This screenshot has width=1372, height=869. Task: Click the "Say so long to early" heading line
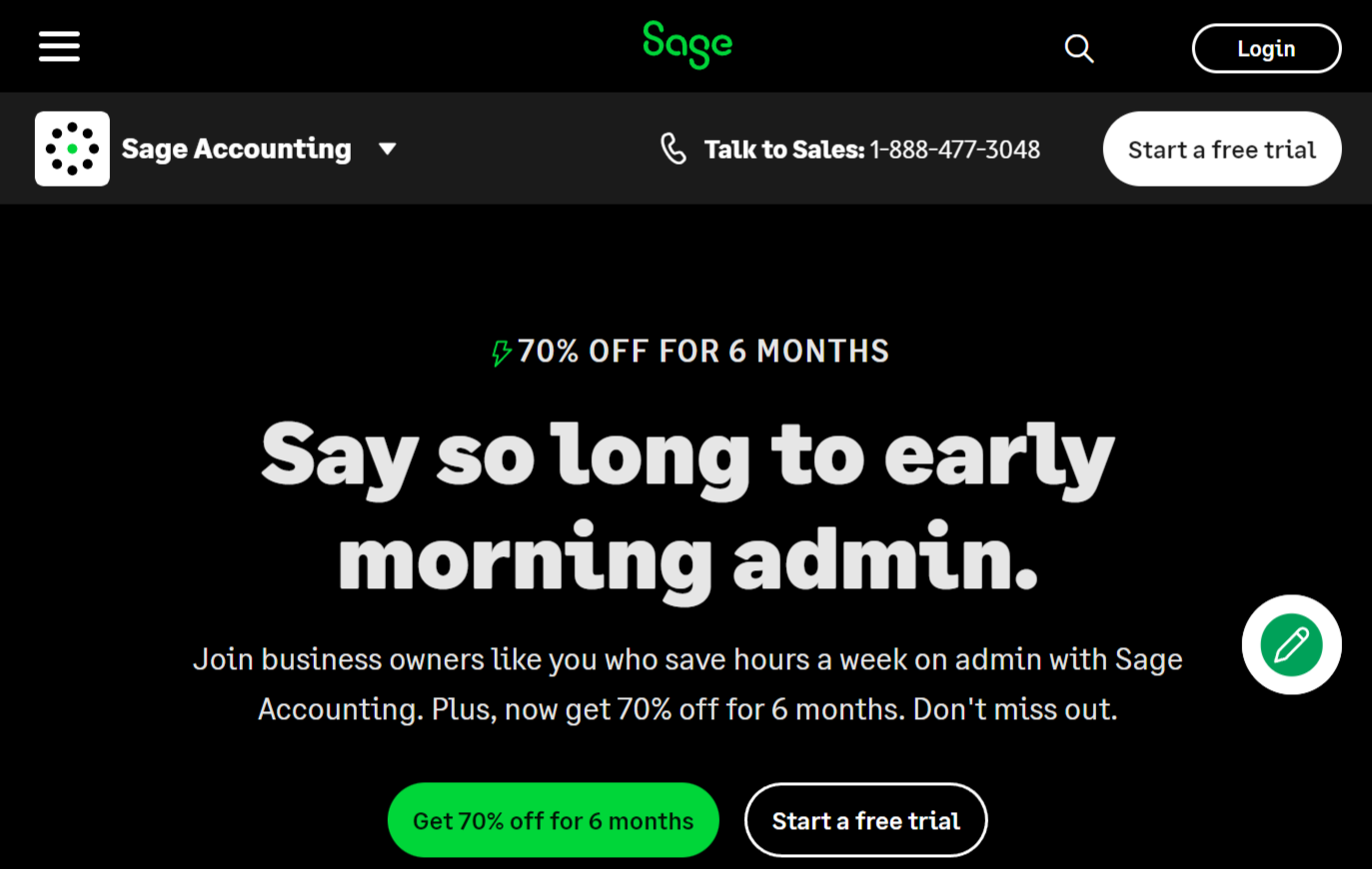687,455
